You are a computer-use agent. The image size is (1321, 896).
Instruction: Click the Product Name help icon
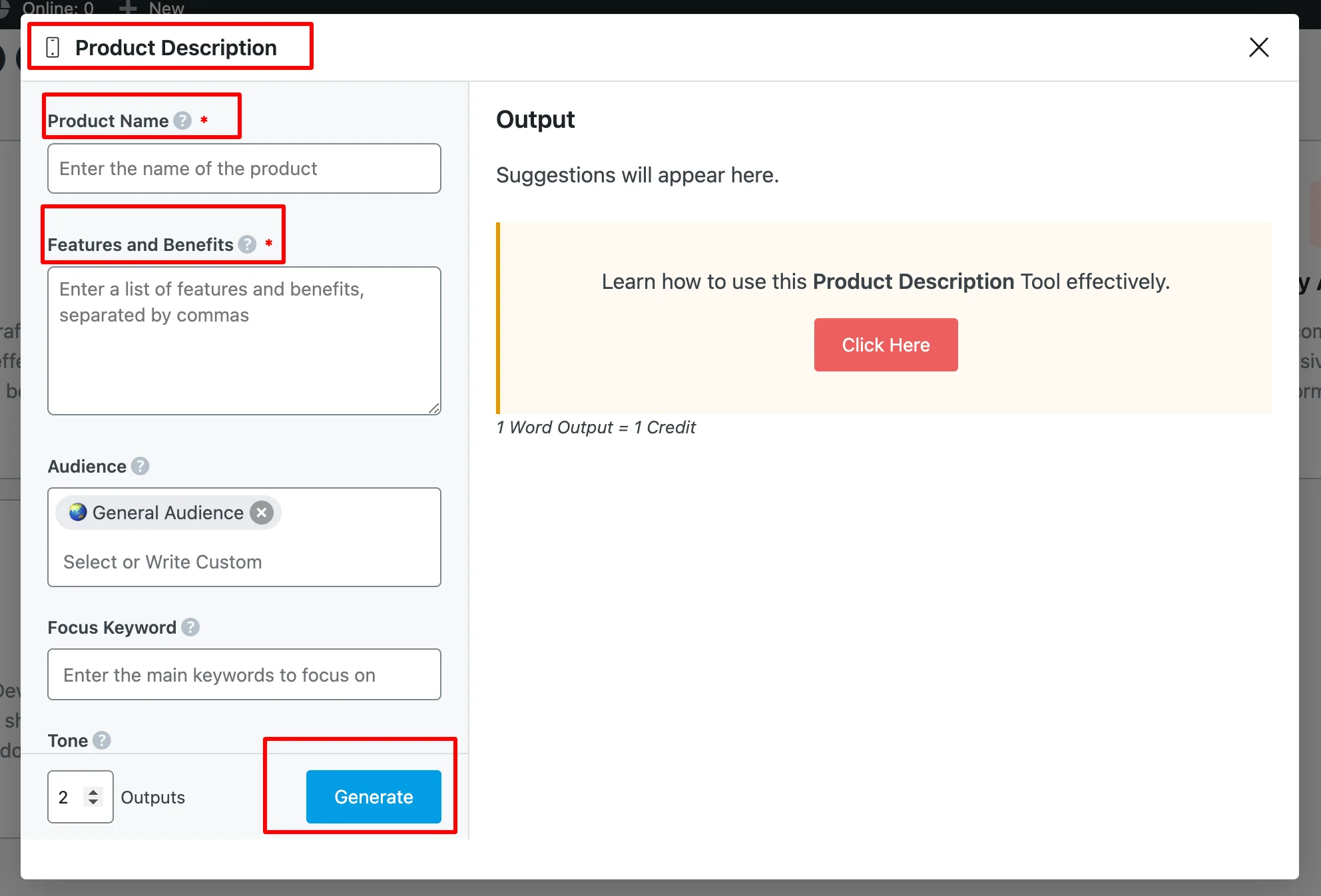[182, 120]
